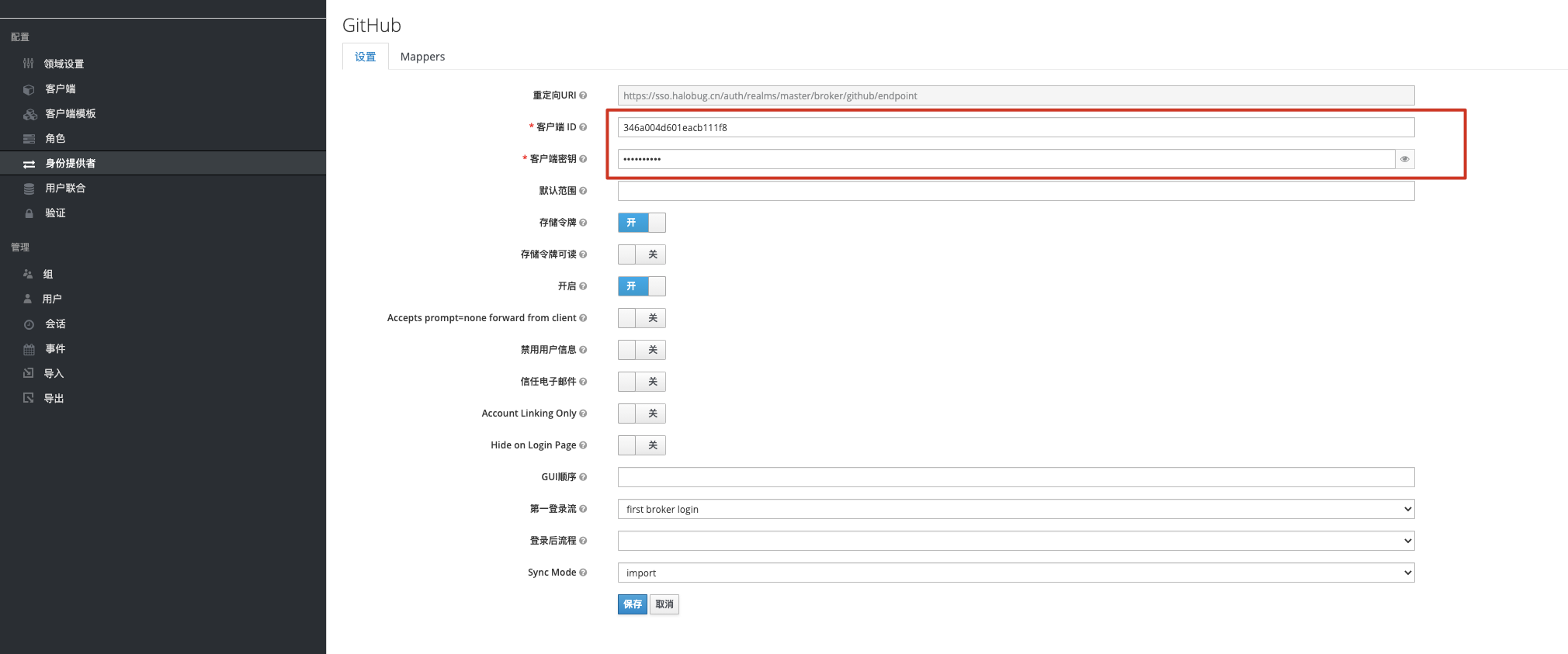Open the 登录后流程 dropdown
Image resolution: width=1568 pixels, height=654 pixels.
[1016, 541]
